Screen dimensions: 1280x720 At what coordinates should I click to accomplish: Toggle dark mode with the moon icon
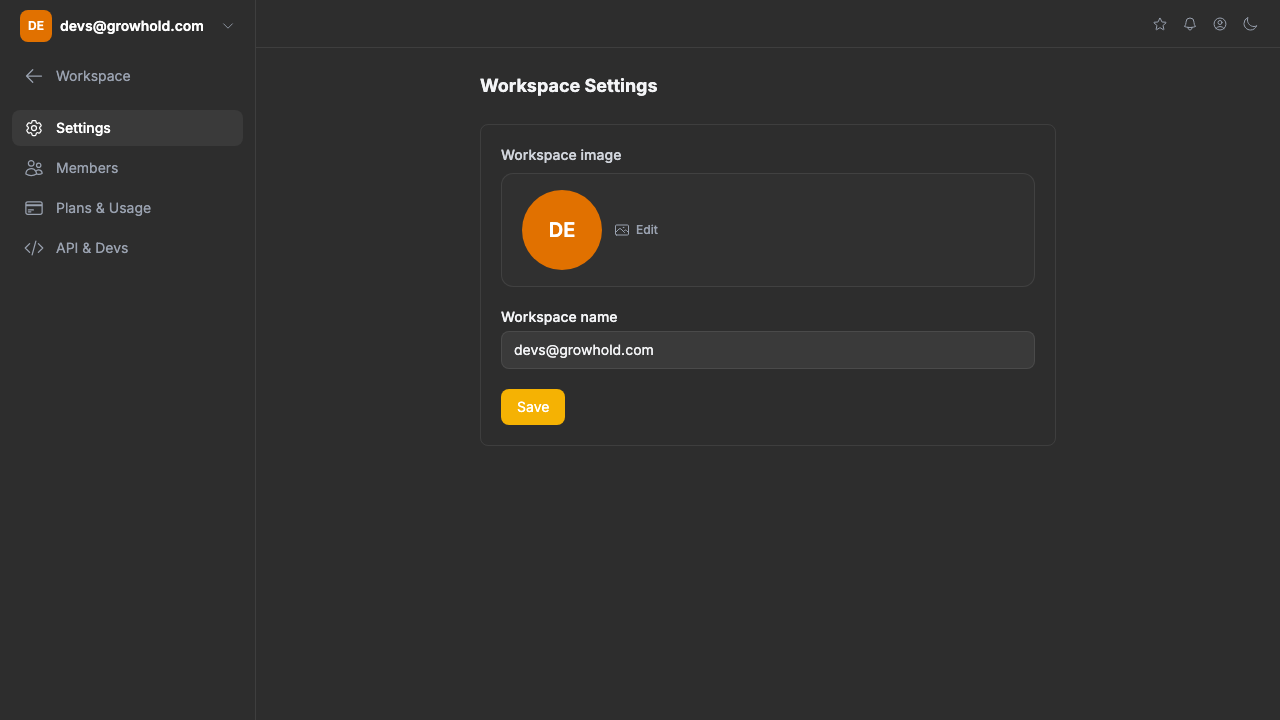(x=1250, y=24)
